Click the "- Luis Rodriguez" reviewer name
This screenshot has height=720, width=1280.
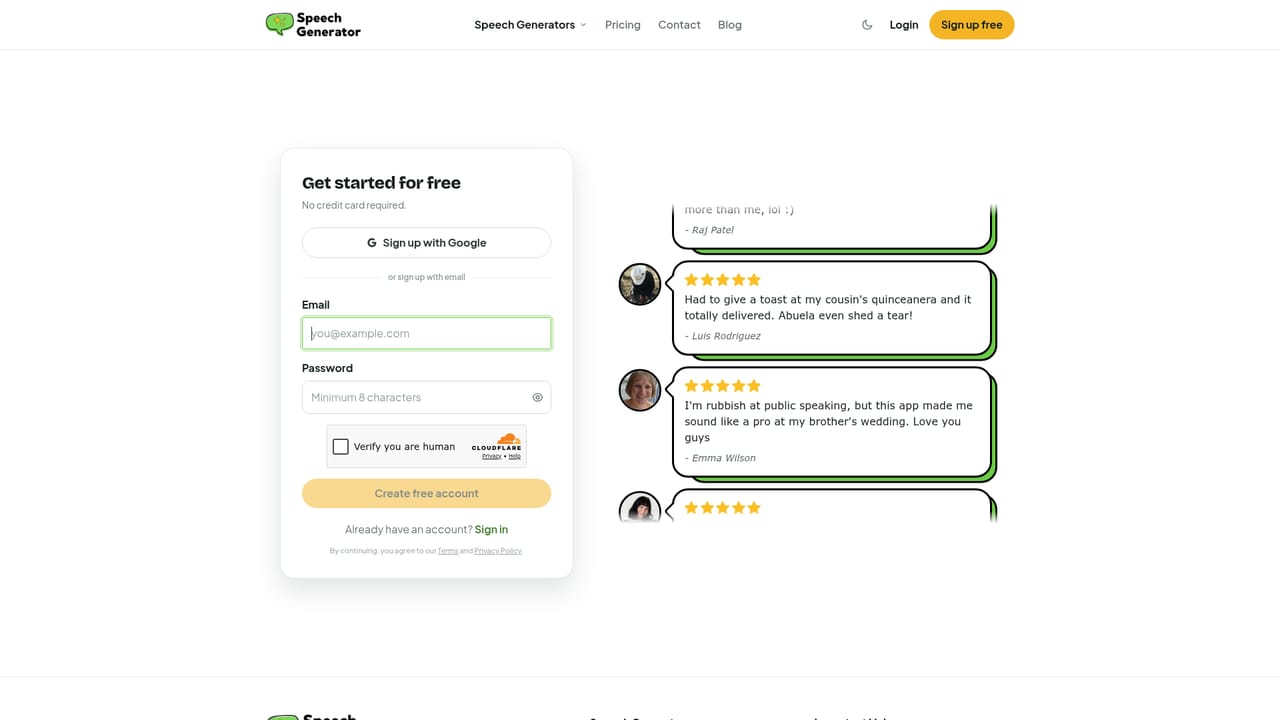coord(722,336)
